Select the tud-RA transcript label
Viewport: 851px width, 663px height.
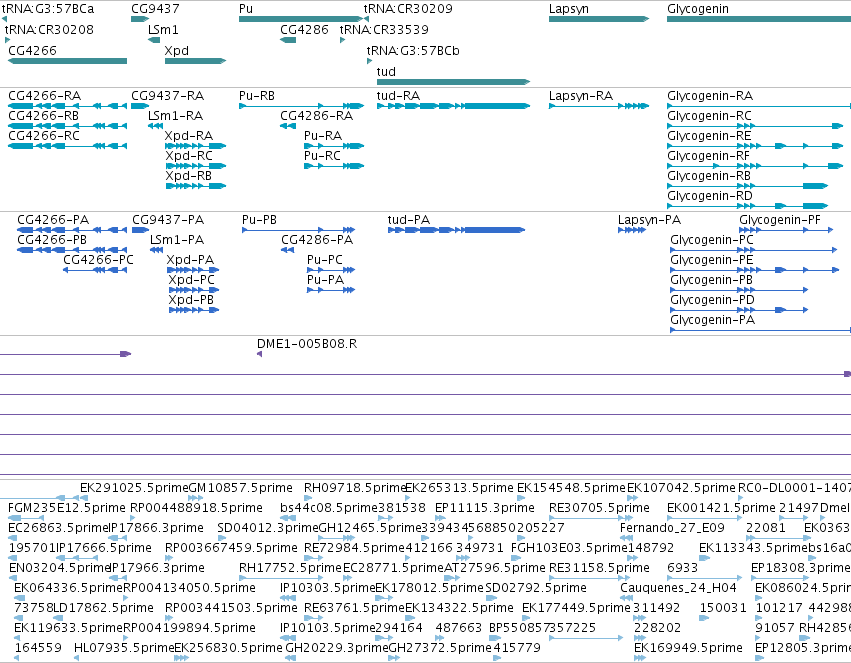(398, 95)
